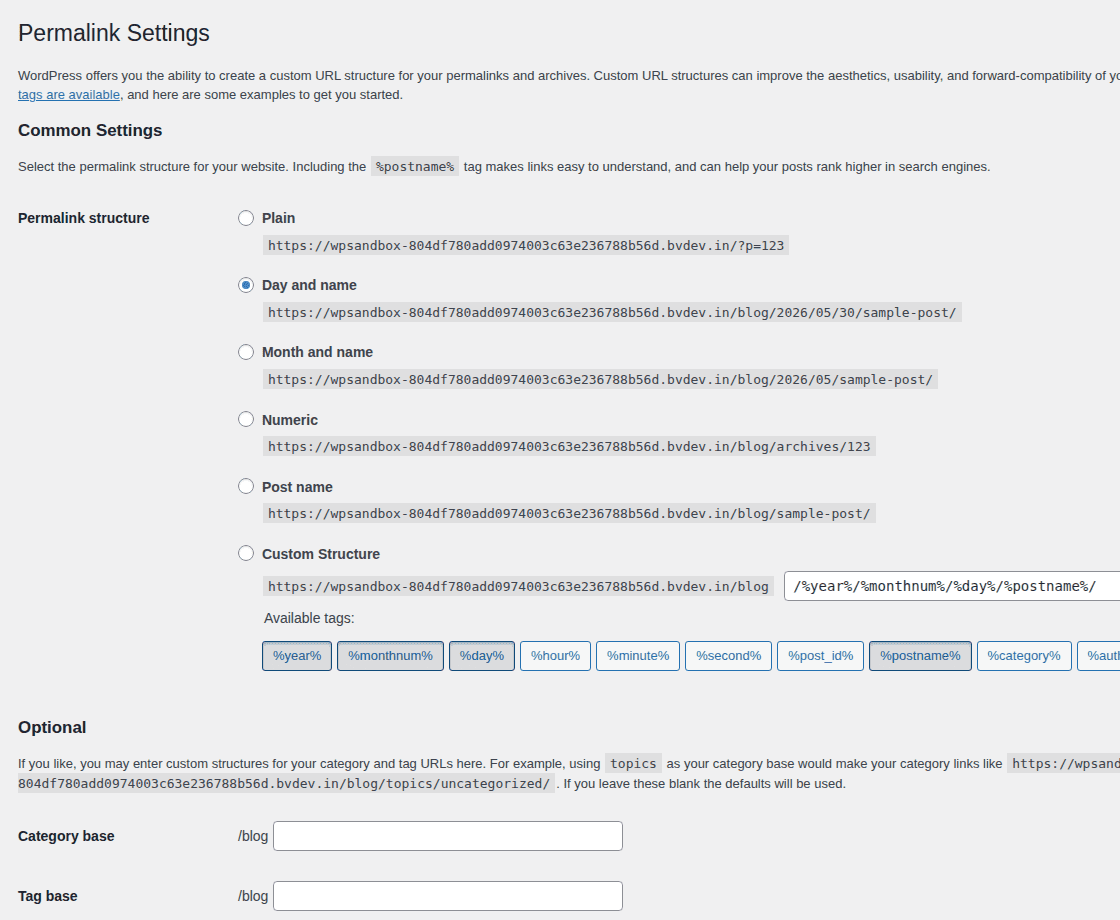Click the 'Plain' option label
Image resolution: width=1120 pixels, height=920 pixels.
pyautogui.click(x=279, y=218)
